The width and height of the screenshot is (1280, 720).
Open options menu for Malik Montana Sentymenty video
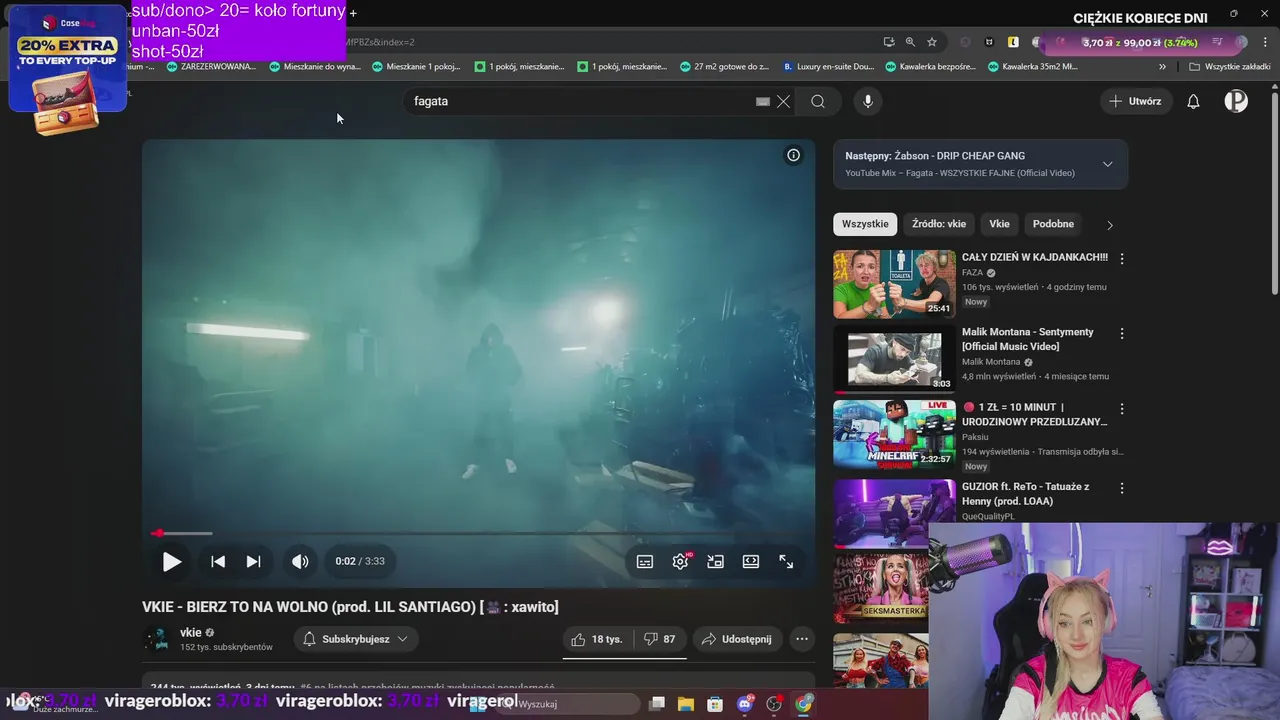tap(1122, 333)
